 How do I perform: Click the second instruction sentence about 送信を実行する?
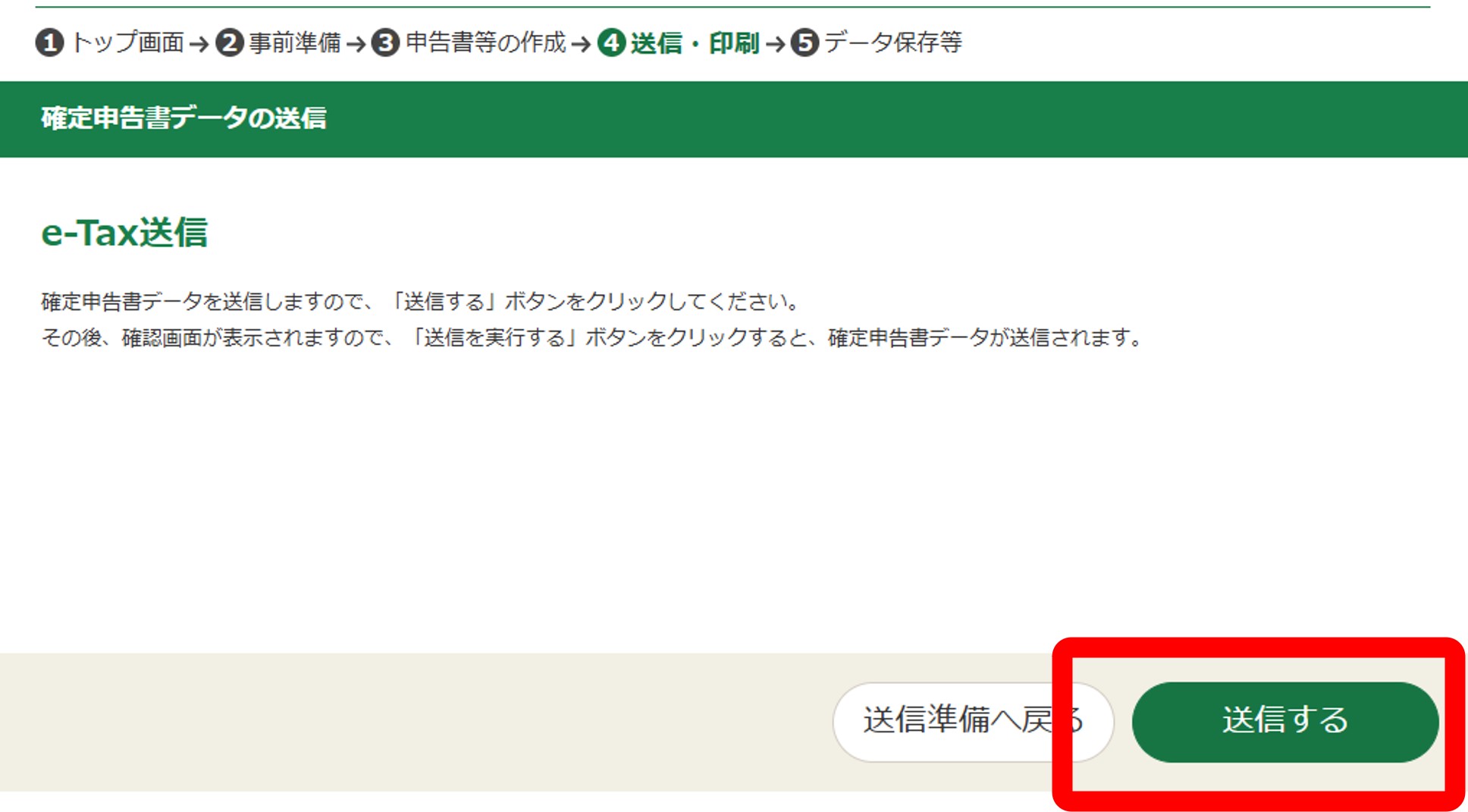593,337
